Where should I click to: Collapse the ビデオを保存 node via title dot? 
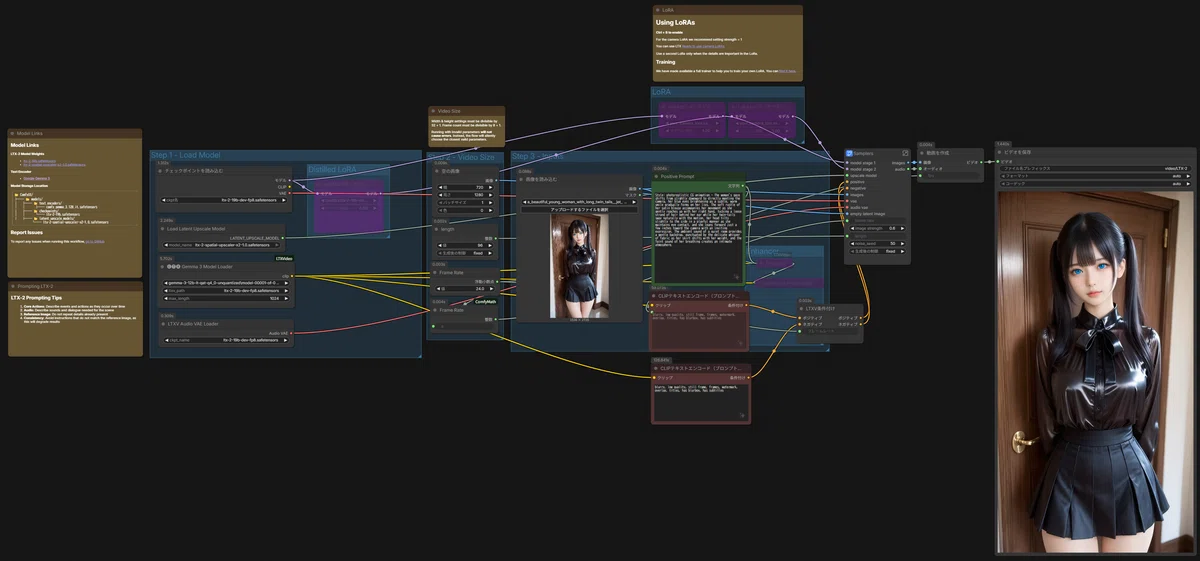pyautogui.click(x=1001, y=152)
